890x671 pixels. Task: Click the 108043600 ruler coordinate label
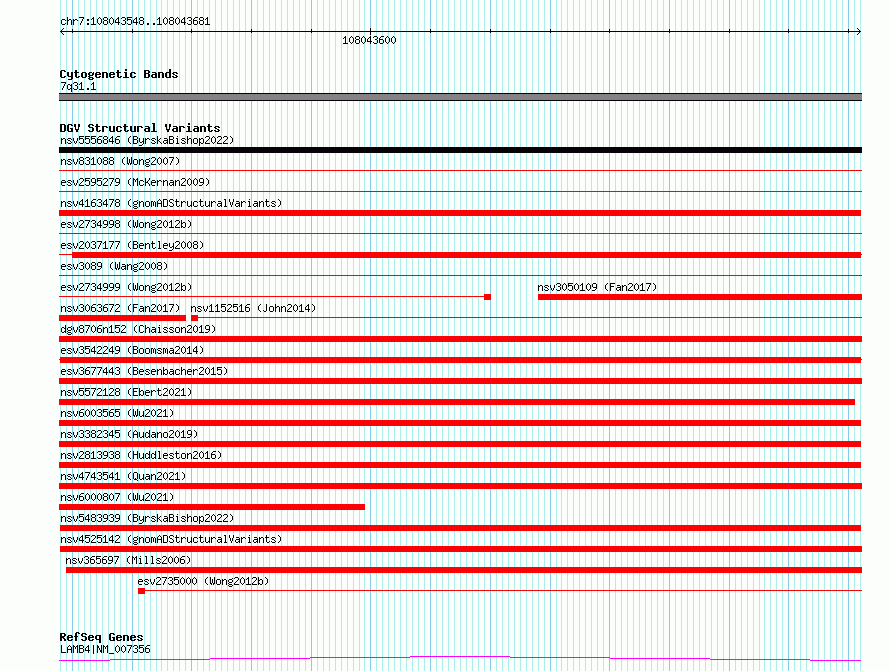pos(369,40)
